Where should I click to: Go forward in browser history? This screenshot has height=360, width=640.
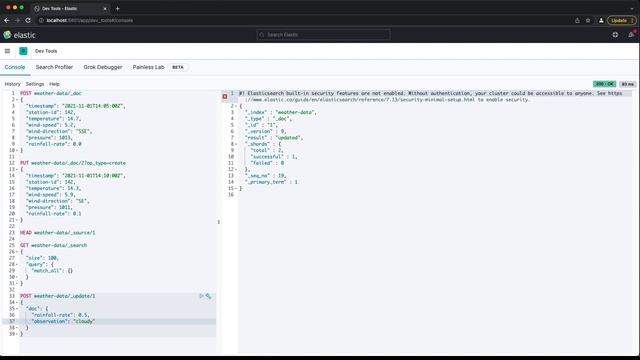click(17, 20)
